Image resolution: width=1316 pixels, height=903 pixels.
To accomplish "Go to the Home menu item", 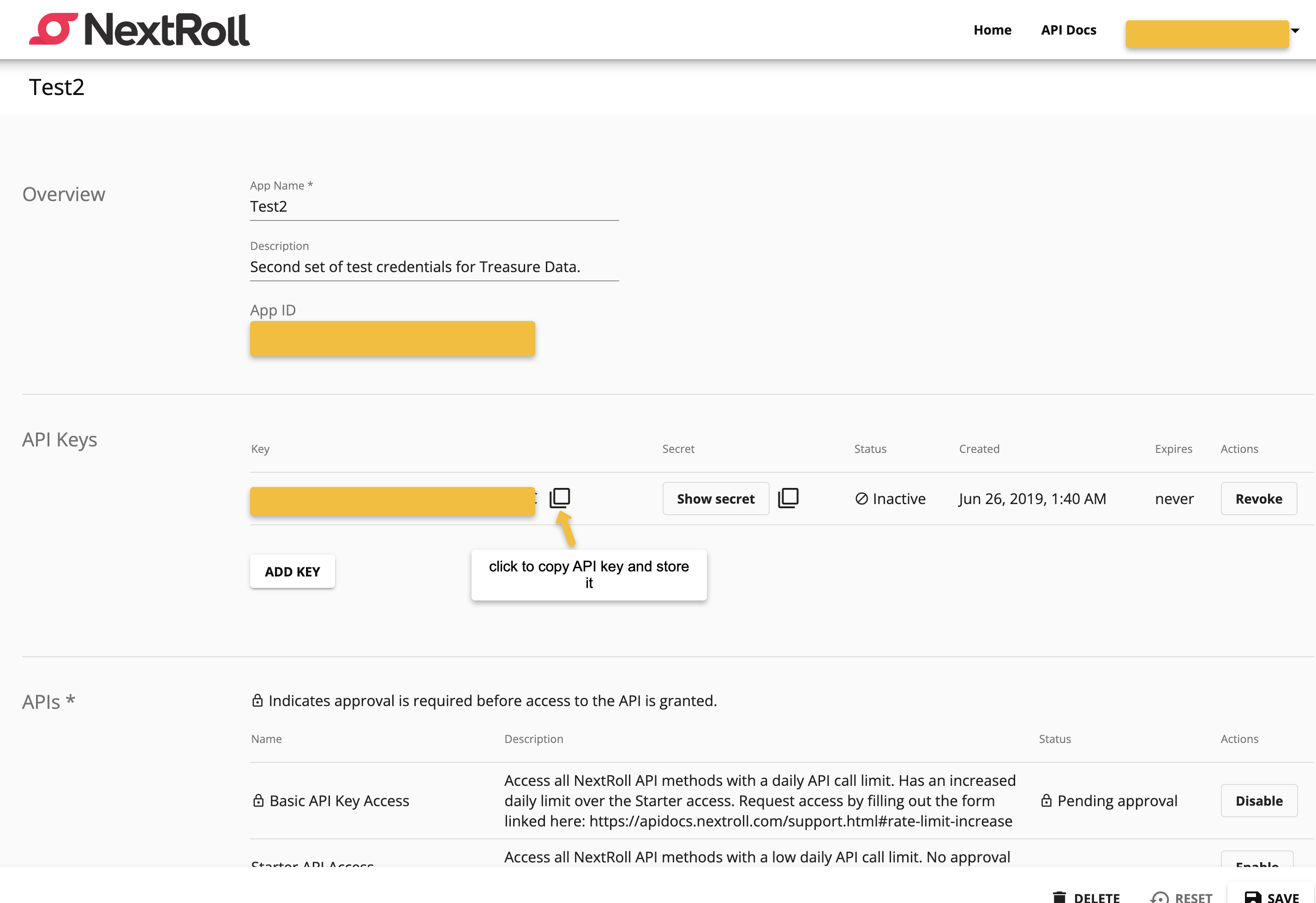I will [992, 30].
